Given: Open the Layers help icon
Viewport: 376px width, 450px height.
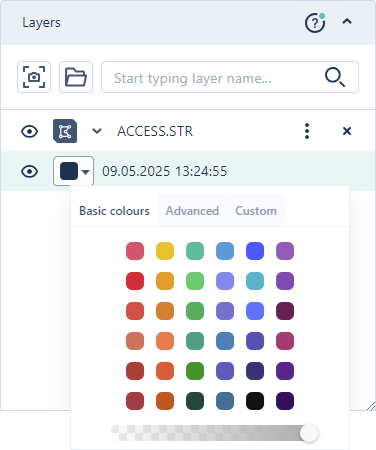Looking at the screenshot, I should 315,23.
